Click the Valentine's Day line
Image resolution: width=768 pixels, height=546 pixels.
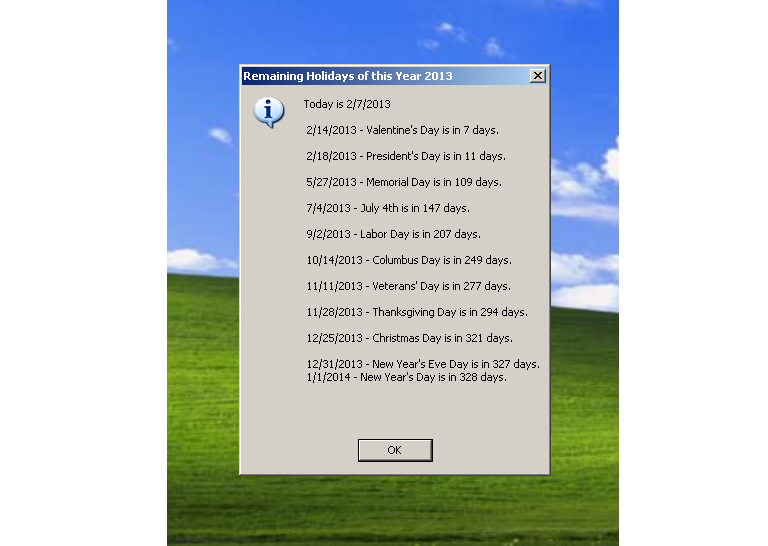[403, 130]
